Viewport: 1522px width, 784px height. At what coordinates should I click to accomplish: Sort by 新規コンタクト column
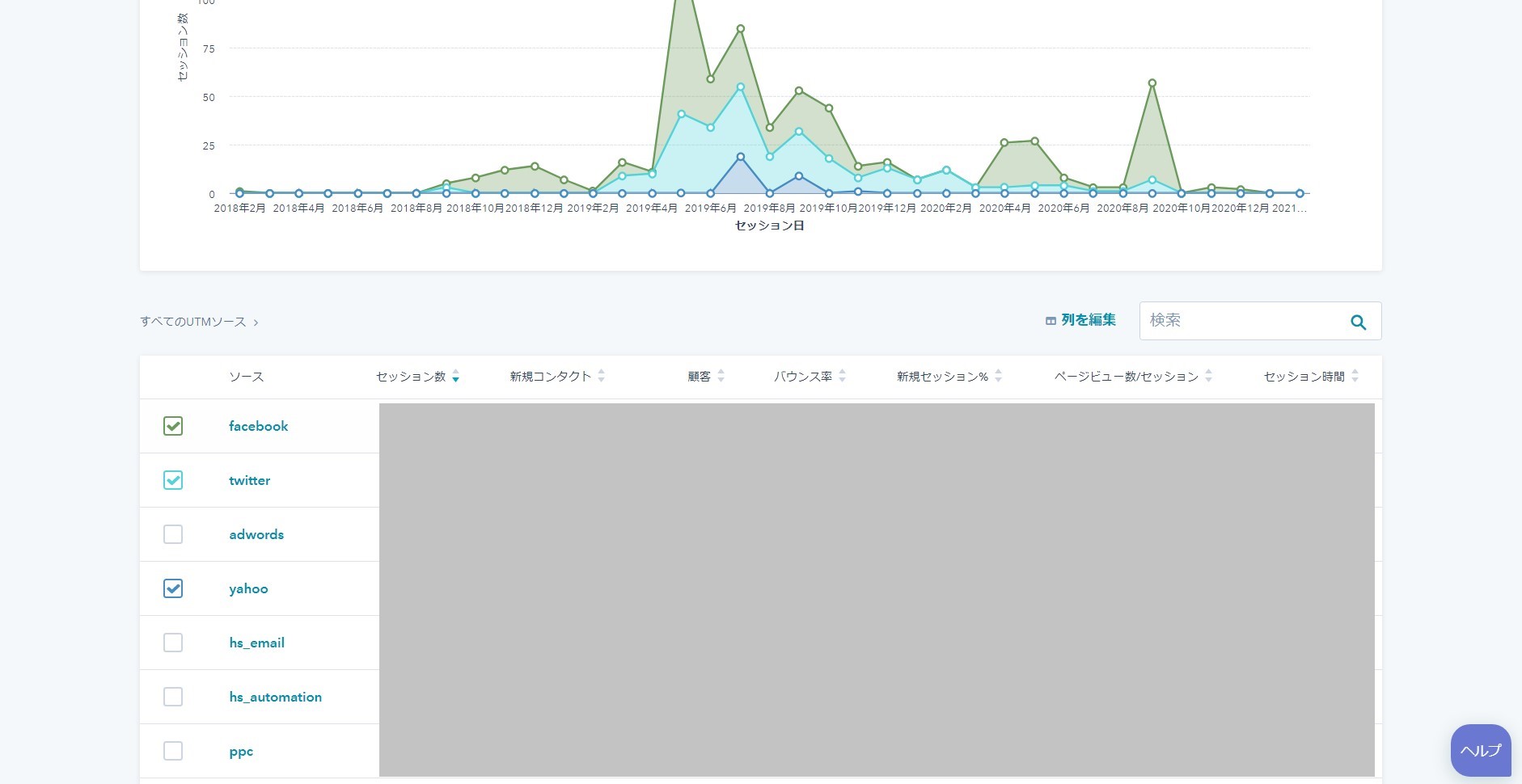[x=557, y=377]
